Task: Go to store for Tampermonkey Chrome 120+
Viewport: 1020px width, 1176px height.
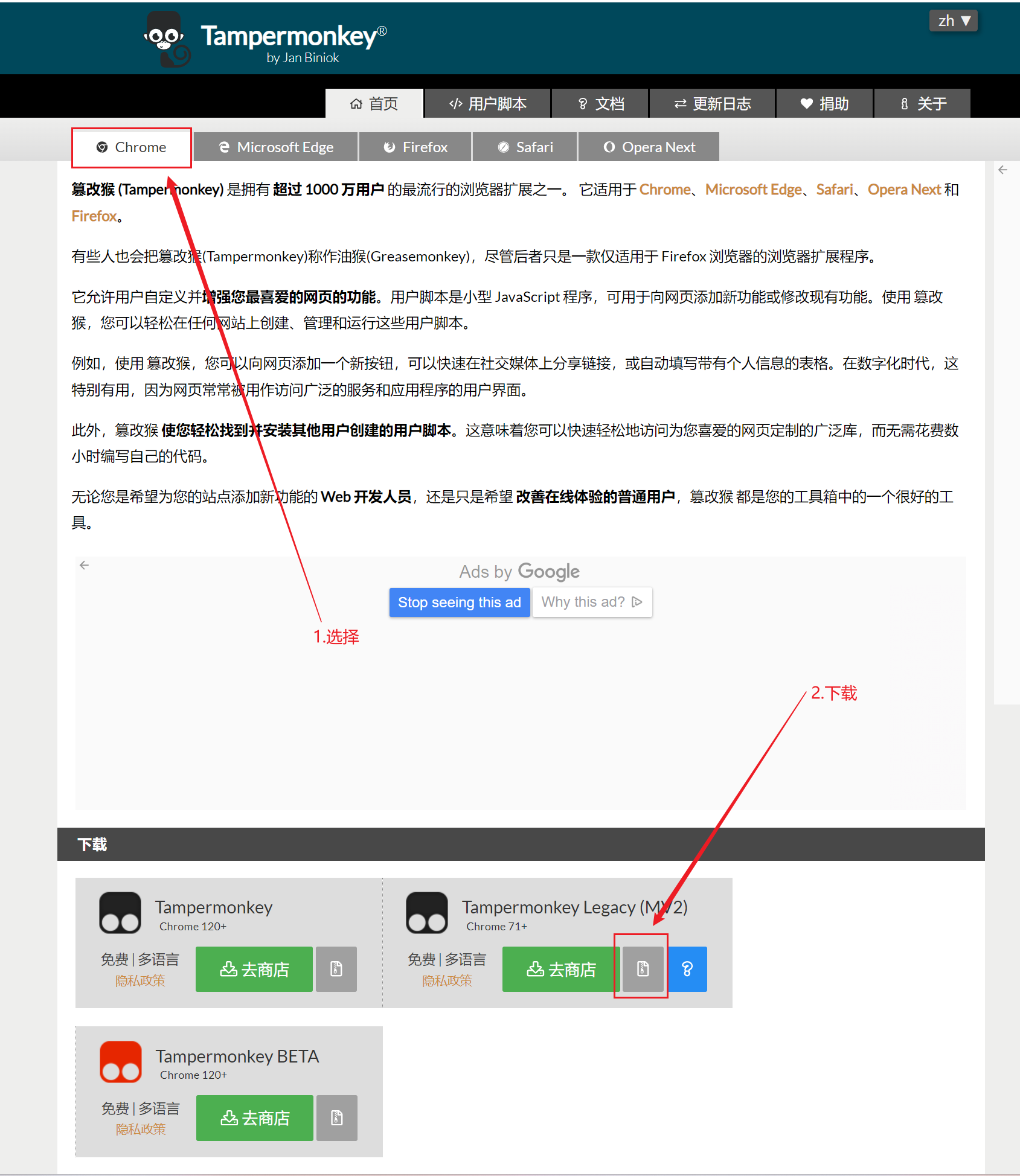Action: 254,970
